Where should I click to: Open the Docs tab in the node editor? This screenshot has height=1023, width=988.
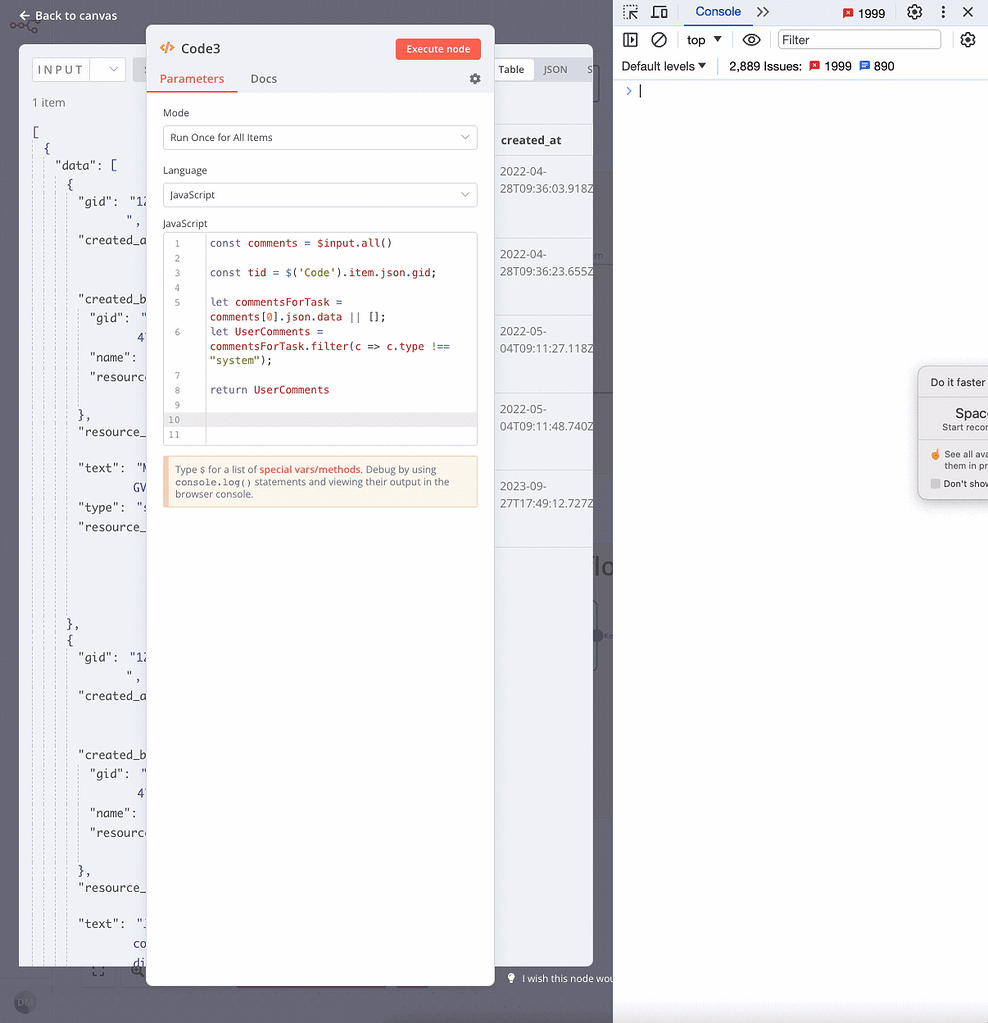click(x=263, y=79)
